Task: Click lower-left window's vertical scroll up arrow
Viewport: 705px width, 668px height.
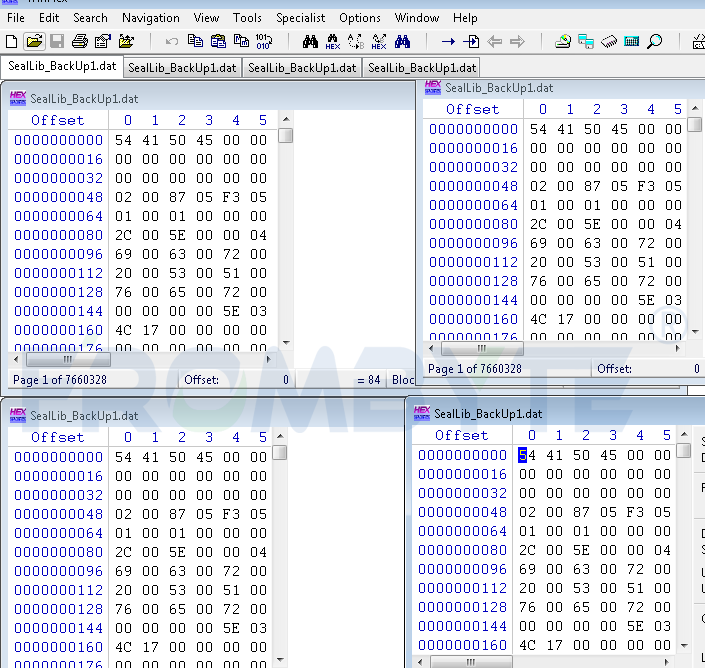Action: pyautogui.click(x=280, y=436)
